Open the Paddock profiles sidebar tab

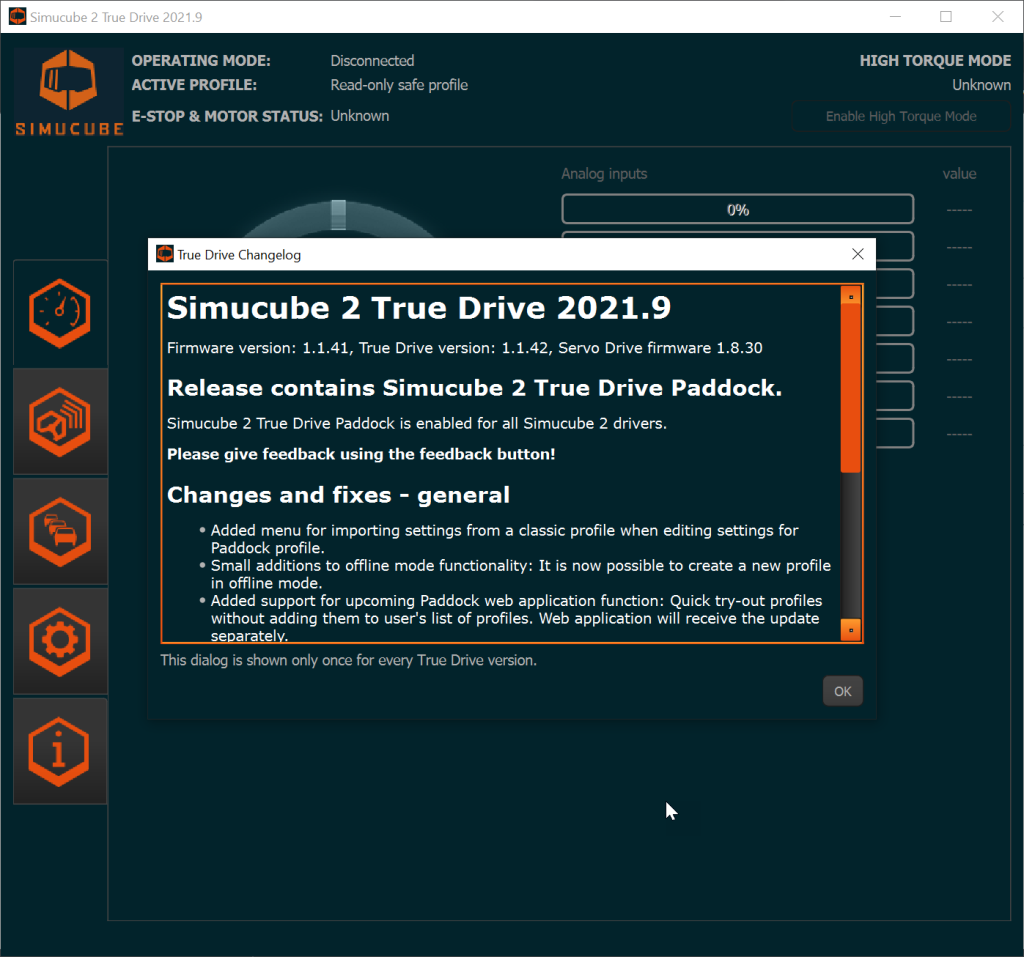pyautogui.click(x=60, y=422)
